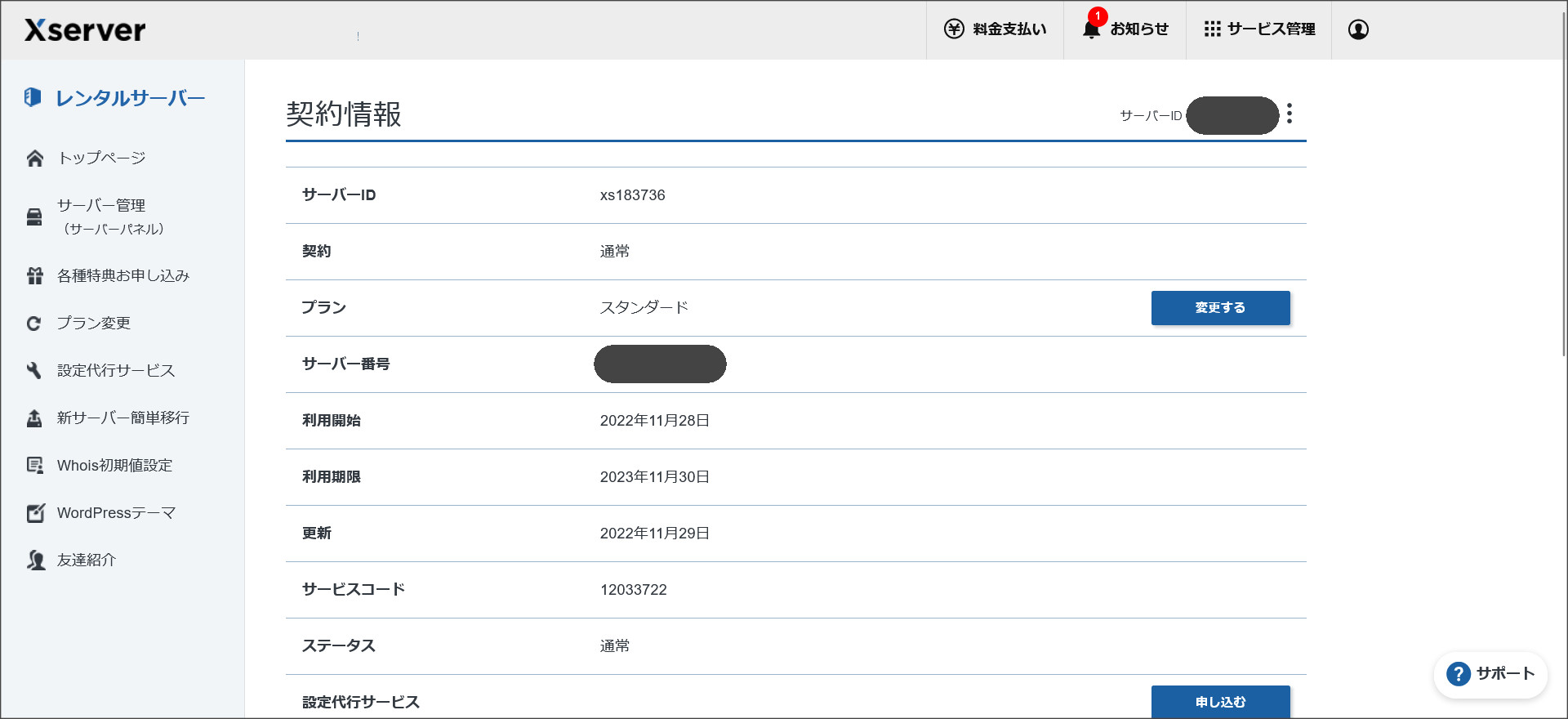Click the server icon for サーバー管理
The image size is (1568, 719).
point(34,217)
